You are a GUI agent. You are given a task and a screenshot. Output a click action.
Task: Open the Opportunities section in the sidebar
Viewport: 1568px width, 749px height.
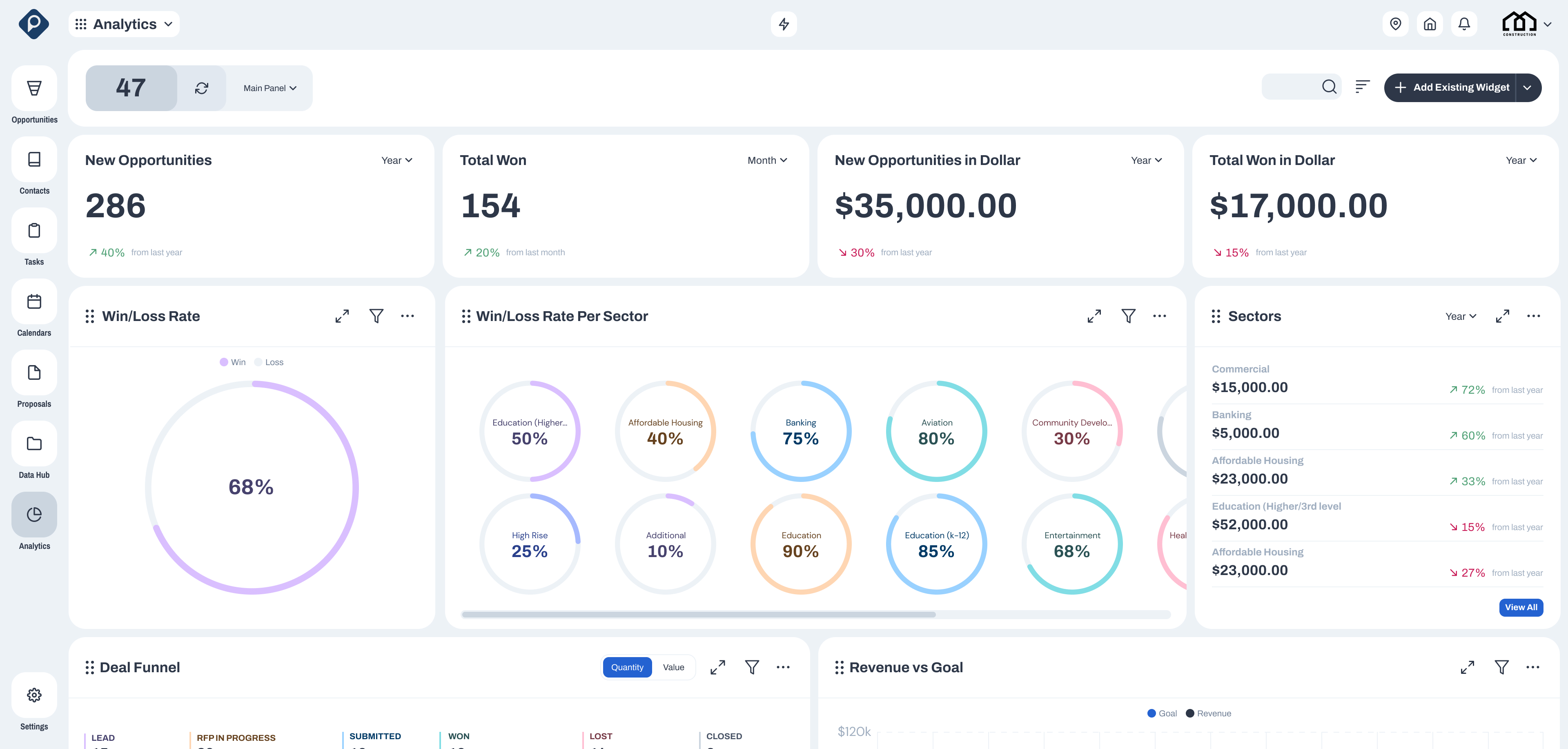34,88
